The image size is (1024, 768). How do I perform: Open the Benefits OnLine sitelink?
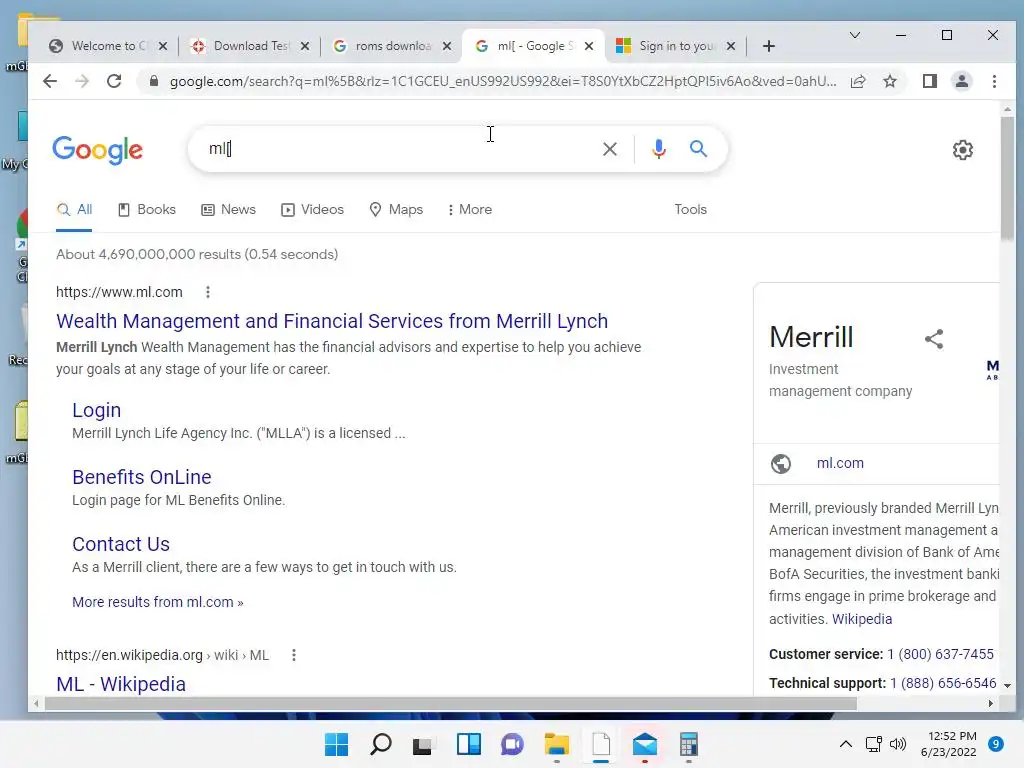pos(142,477)
